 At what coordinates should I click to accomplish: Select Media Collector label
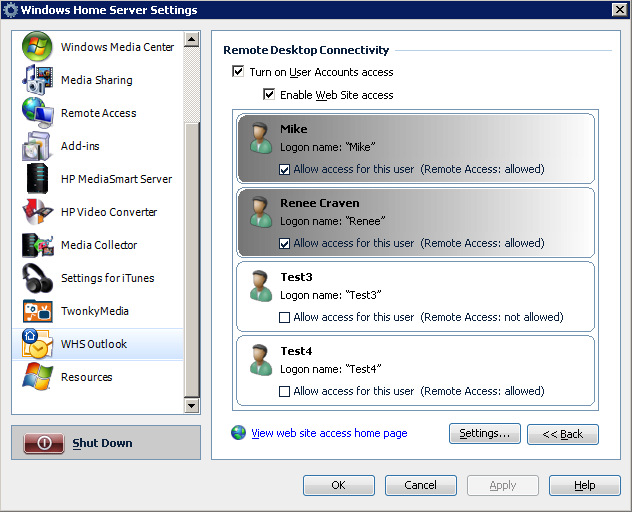[x=99, y=245]
